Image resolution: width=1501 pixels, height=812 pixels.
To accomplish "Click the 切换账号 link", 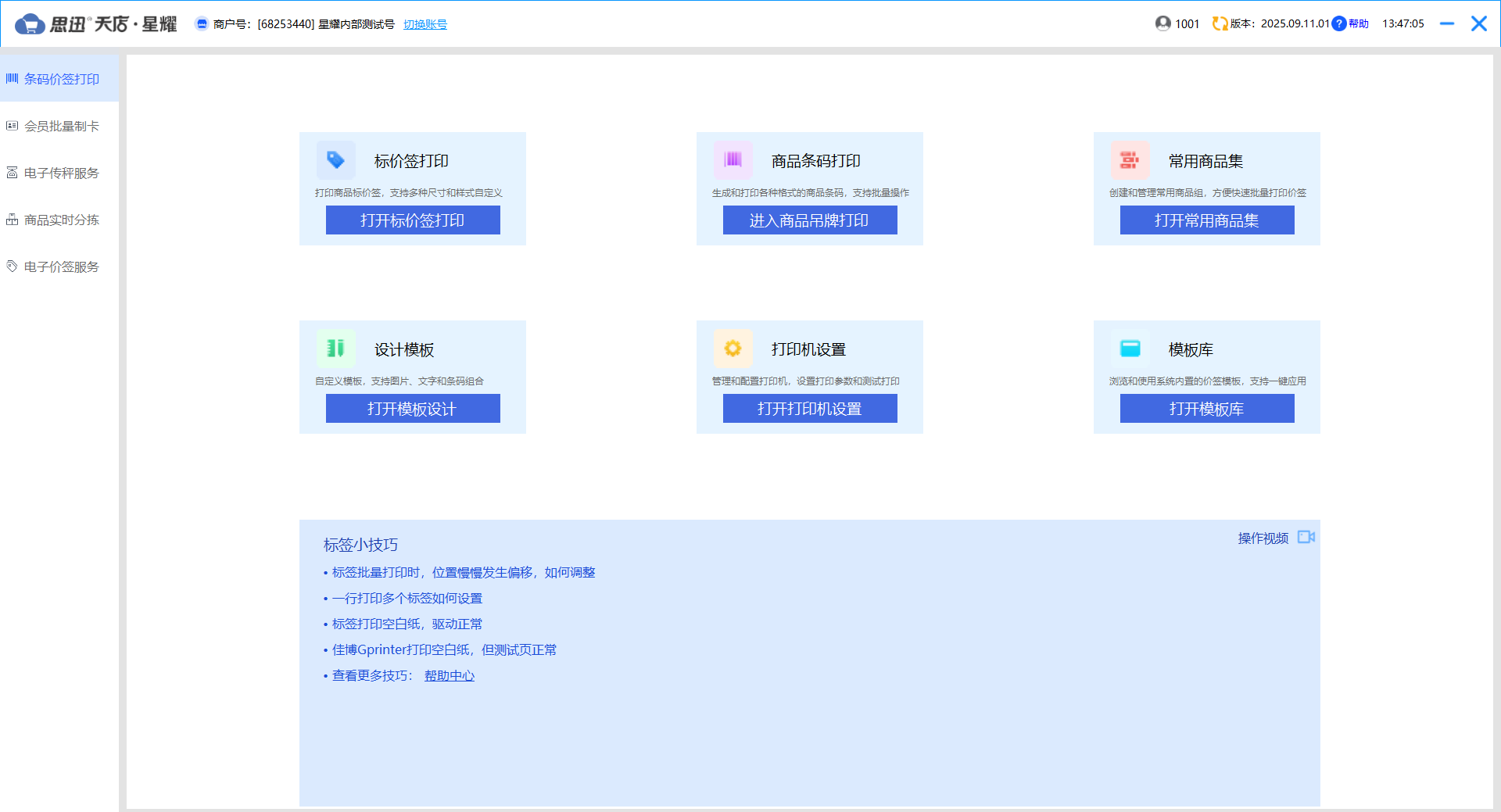I will tap(425, 24).
